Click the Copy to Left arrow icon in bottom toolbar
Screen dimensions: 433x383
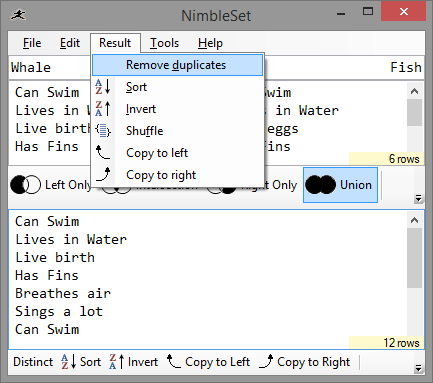click(174, 361)
